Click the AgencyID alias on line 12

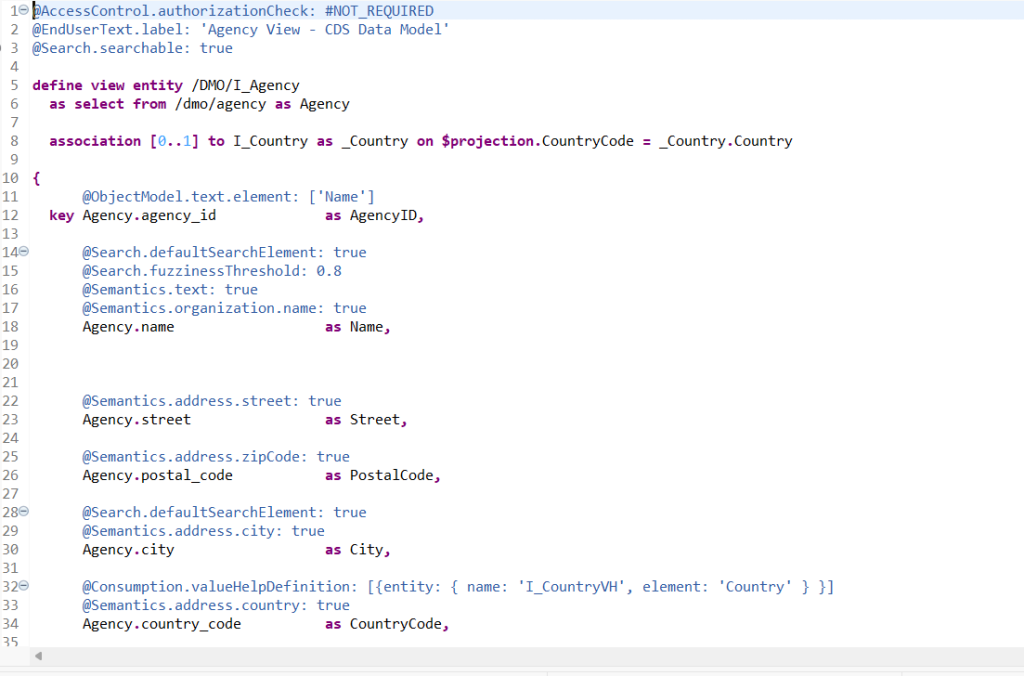386,215
